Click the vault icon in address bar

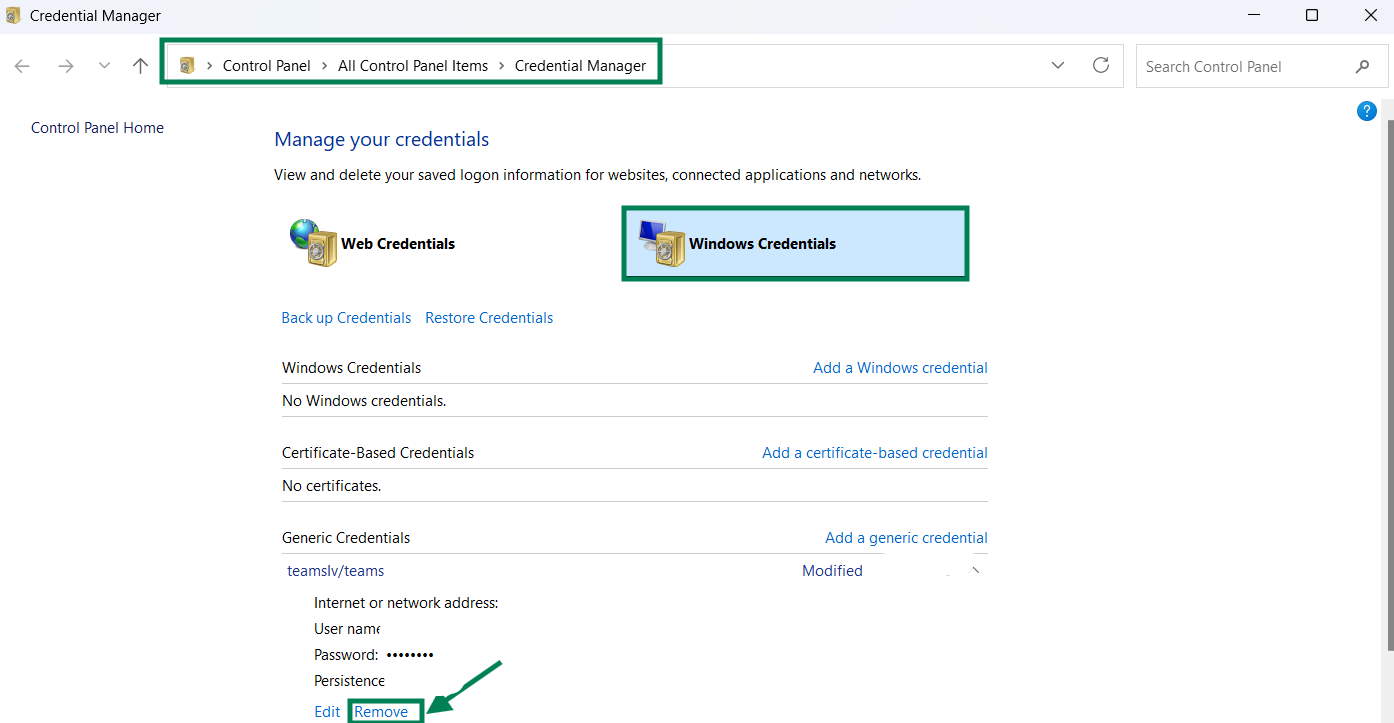coord(187,66)
